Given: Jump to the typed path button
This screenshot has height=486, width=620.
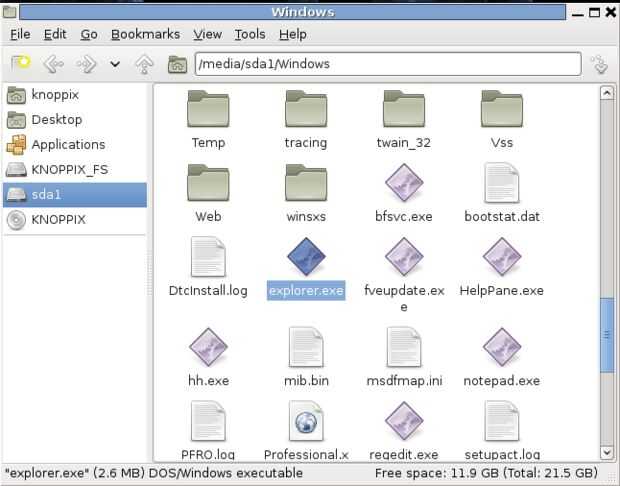Looking at the screenshot, I should point(601,64).
